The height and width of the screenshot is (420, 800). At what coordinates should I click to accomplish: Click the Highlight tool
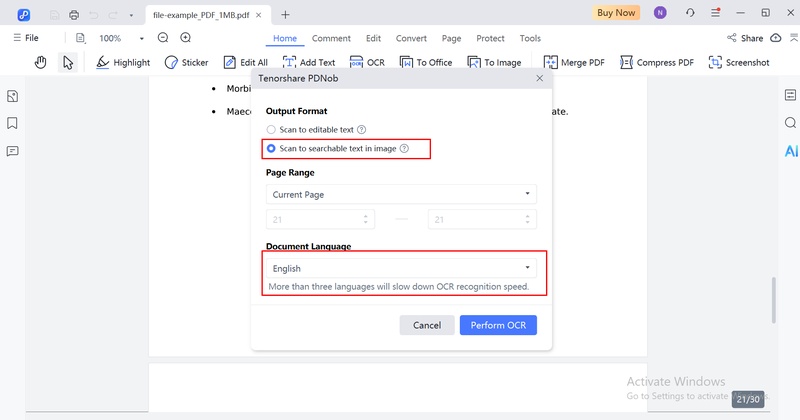123,62
